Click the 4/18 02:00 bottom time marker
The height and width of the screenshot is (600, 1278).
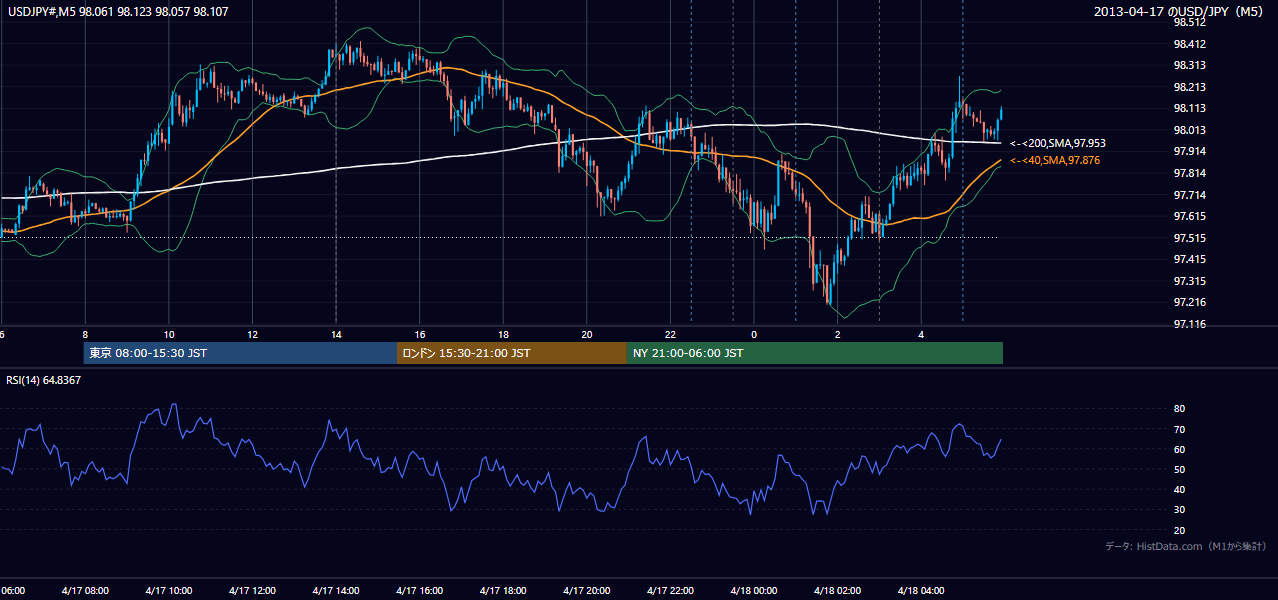coord(838,591)
